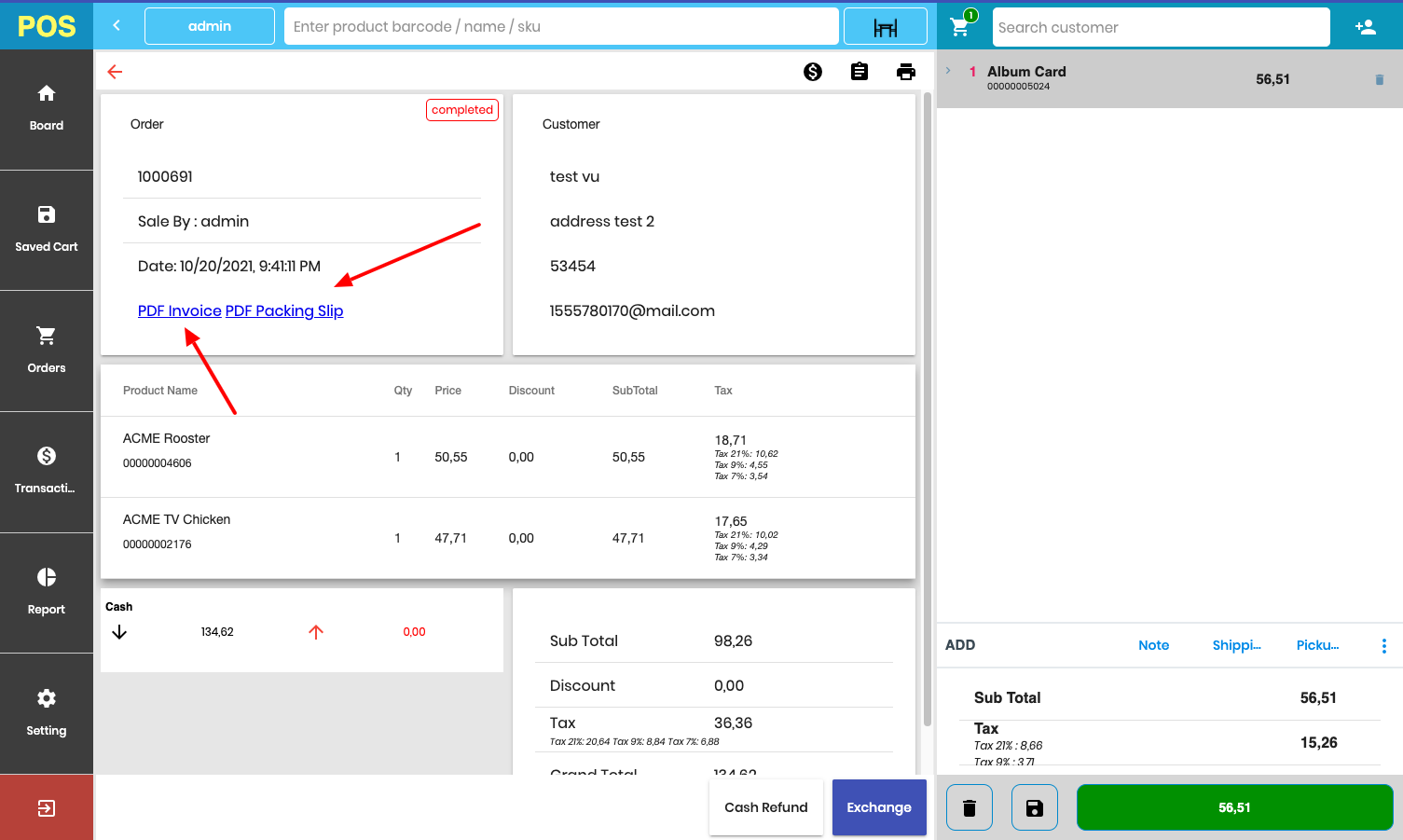Click the left chevron beside admin
1403x840 pixels.
117,26
